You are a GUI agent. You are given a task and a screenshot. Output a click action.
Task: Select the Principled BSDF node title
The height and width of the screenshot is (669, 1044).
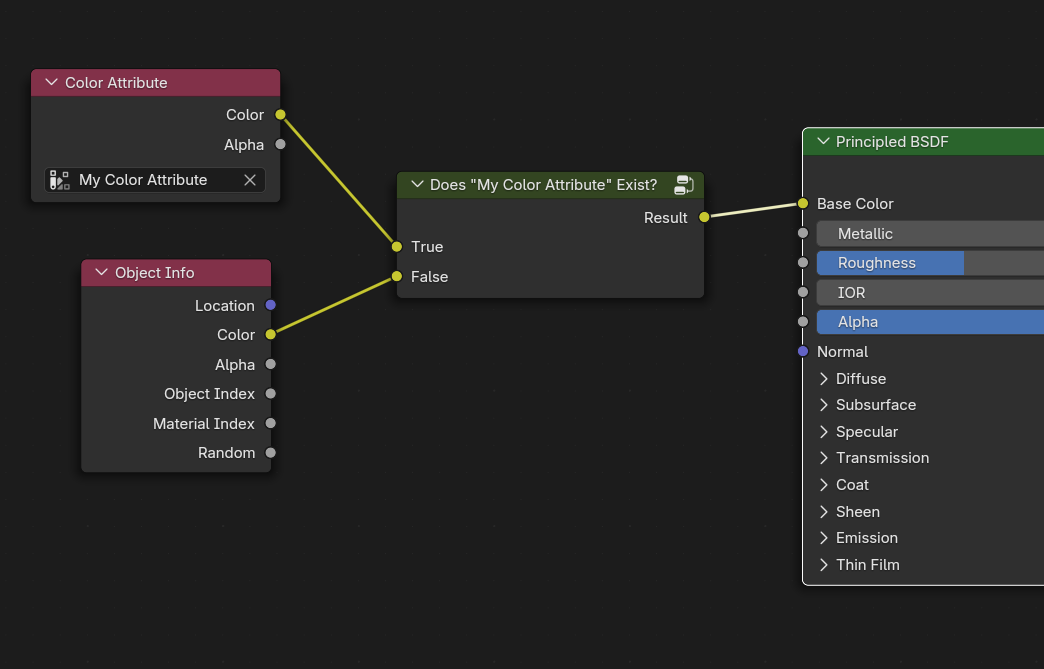[x=892, y=142]
